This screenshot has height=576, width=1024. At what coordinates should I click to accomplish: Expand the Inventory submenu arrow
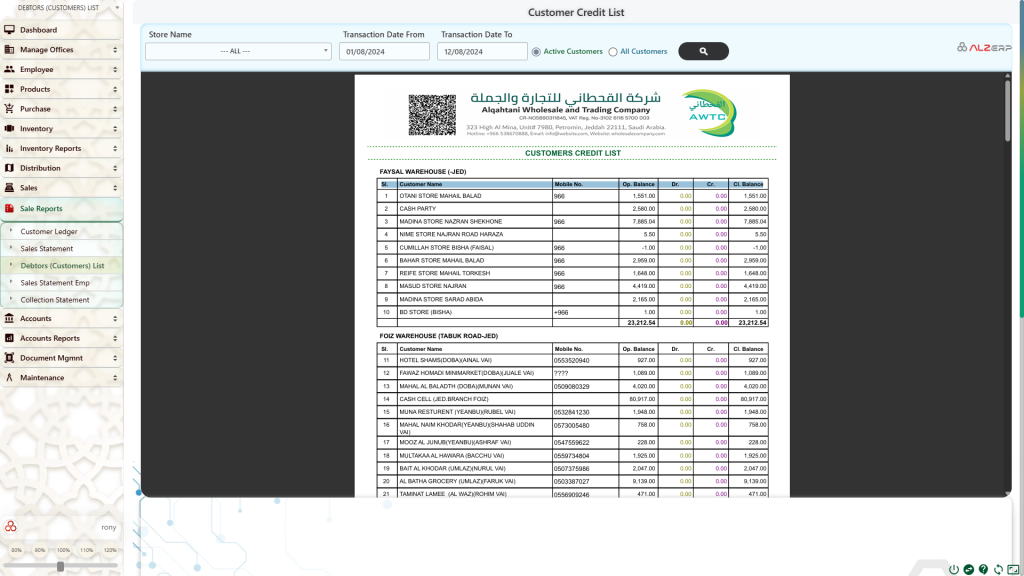coord(115,129)
